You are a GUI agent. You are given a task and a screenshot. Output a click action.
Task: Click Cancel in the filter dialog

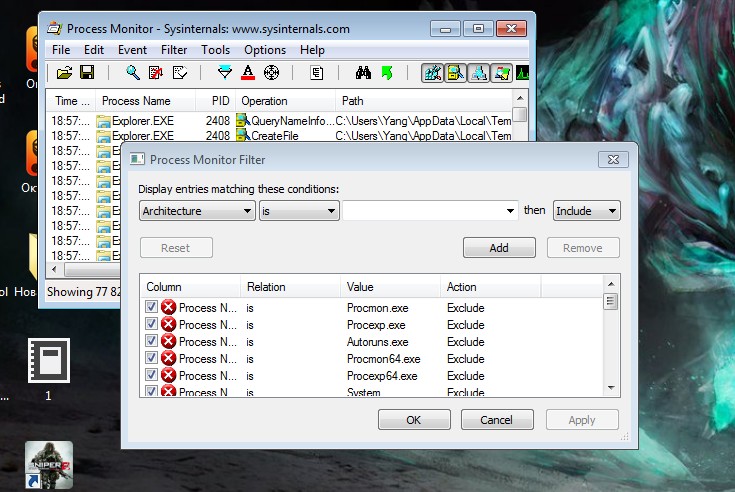[497, 419]
